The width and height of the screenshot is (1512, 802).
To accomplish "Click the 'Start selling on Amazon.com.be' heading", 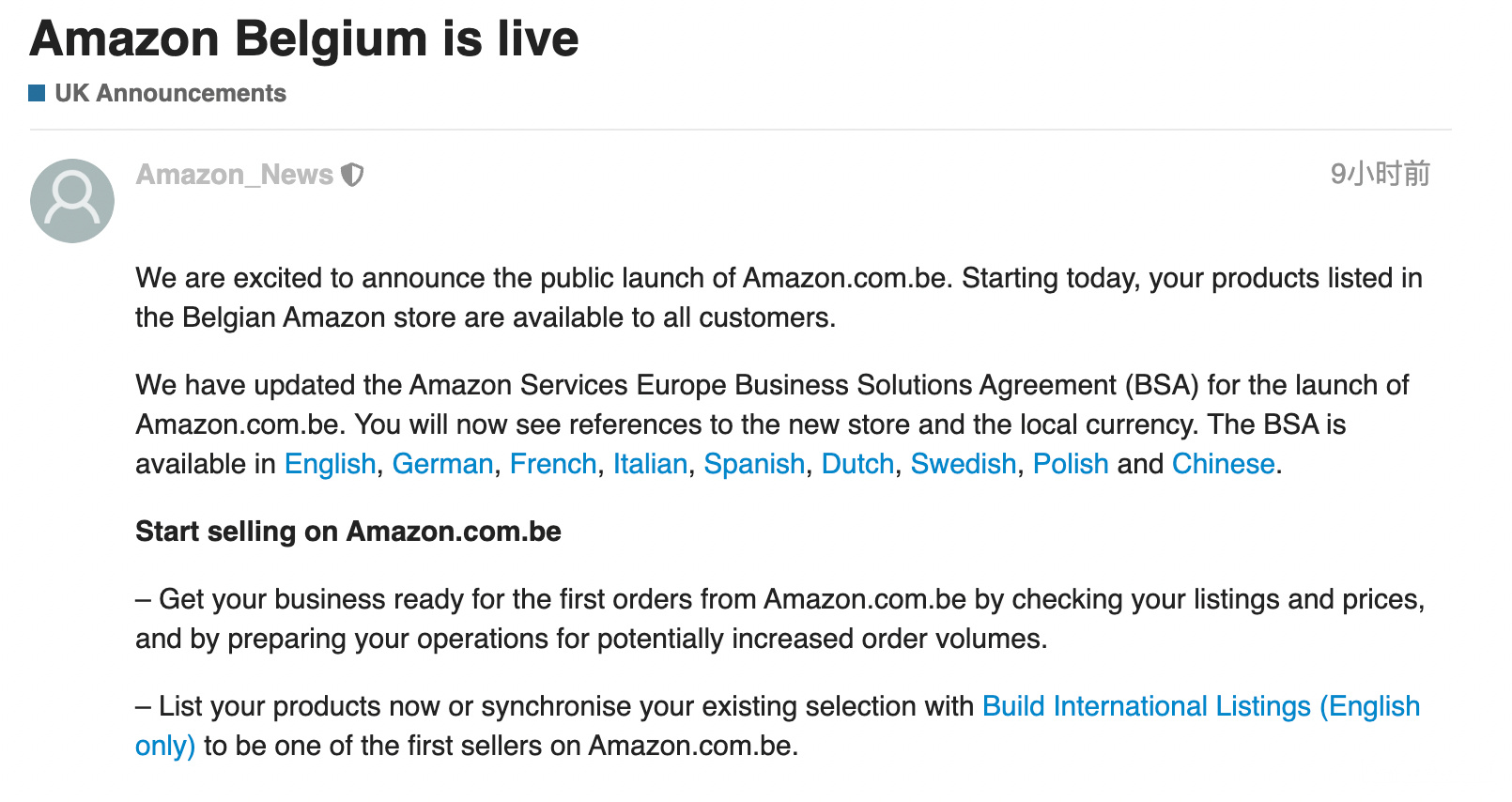I will pos(348,532).
